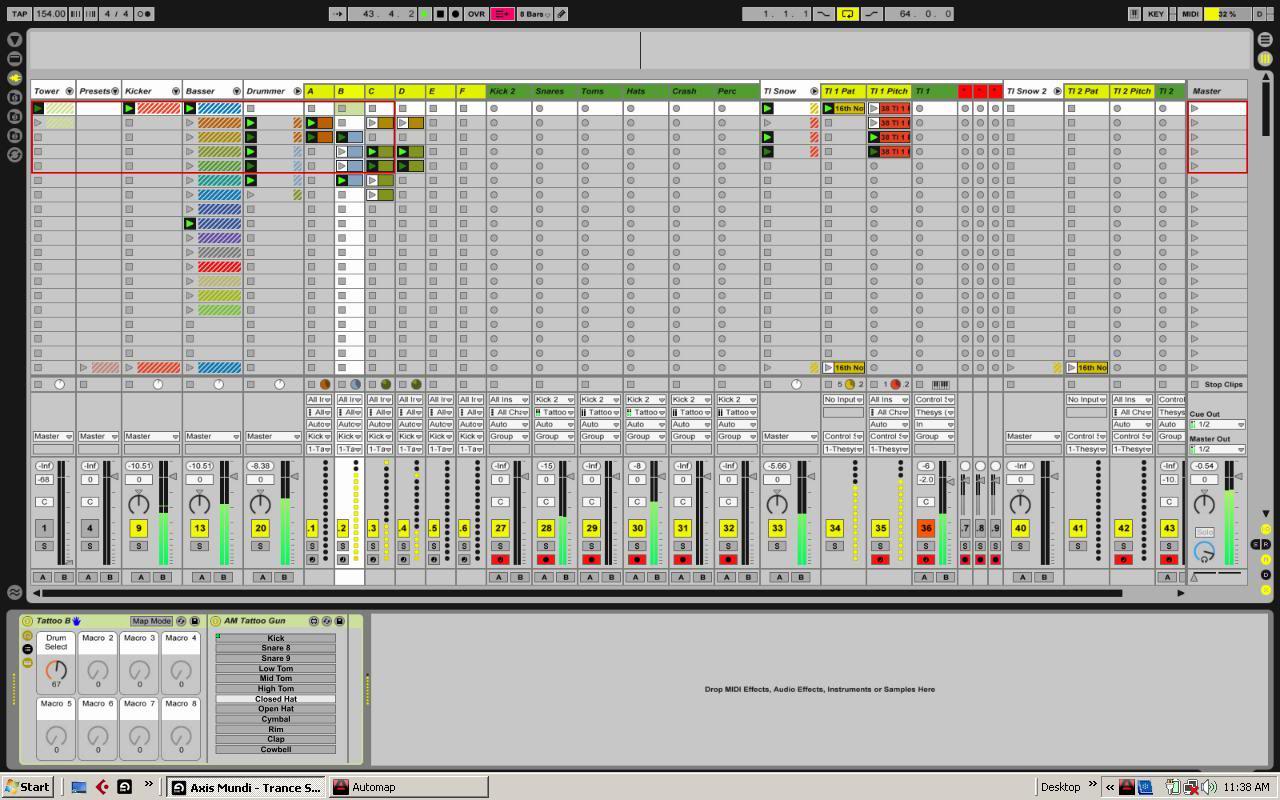Toggle the loop switch in the transport bar
Screen dimensions: 1280x800
coord(847,14)
